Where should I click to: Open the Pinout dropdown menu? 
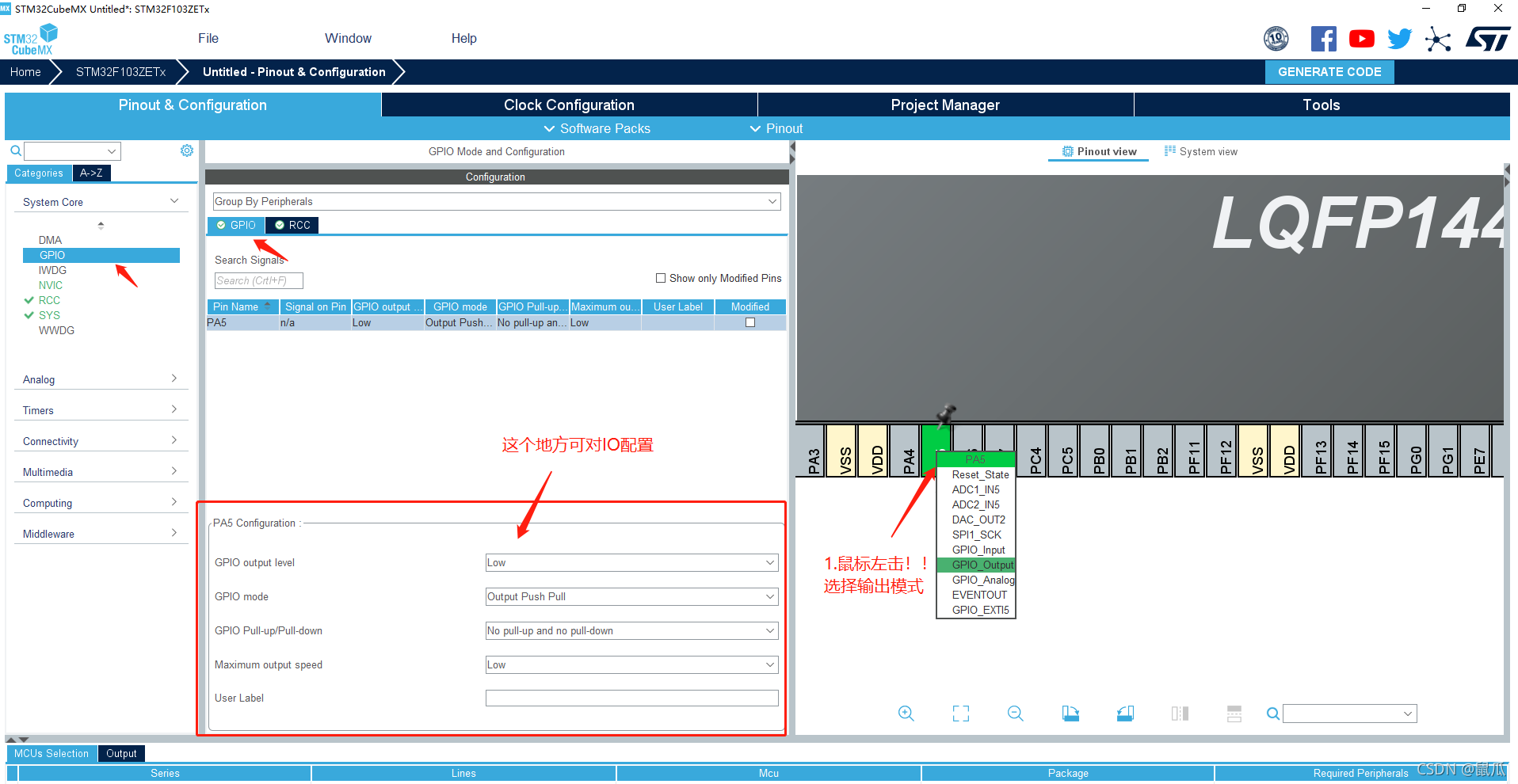coord(776,128)
